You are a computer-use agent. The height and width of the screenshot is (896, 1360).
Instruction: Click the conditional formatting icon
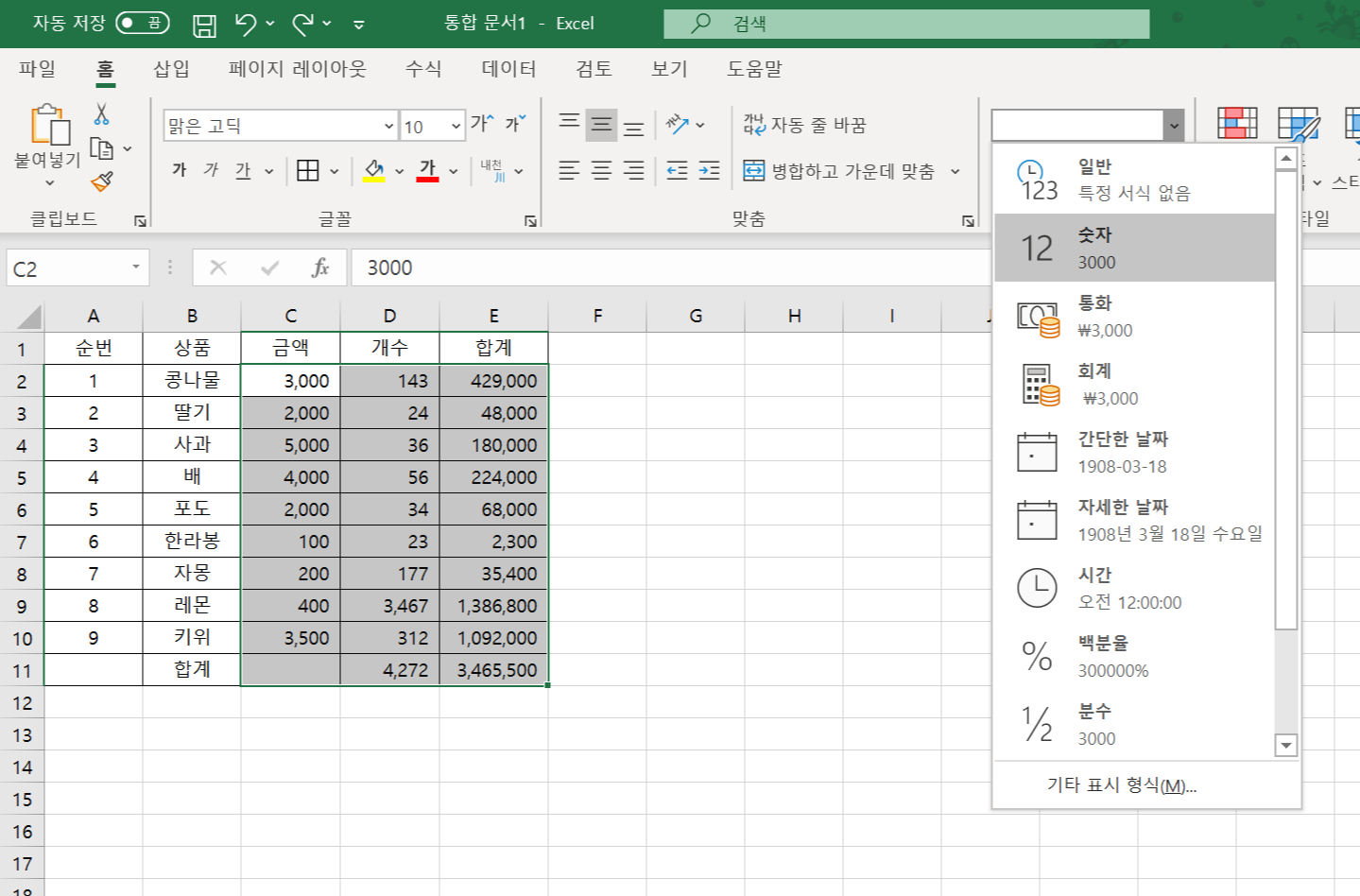1237,123
